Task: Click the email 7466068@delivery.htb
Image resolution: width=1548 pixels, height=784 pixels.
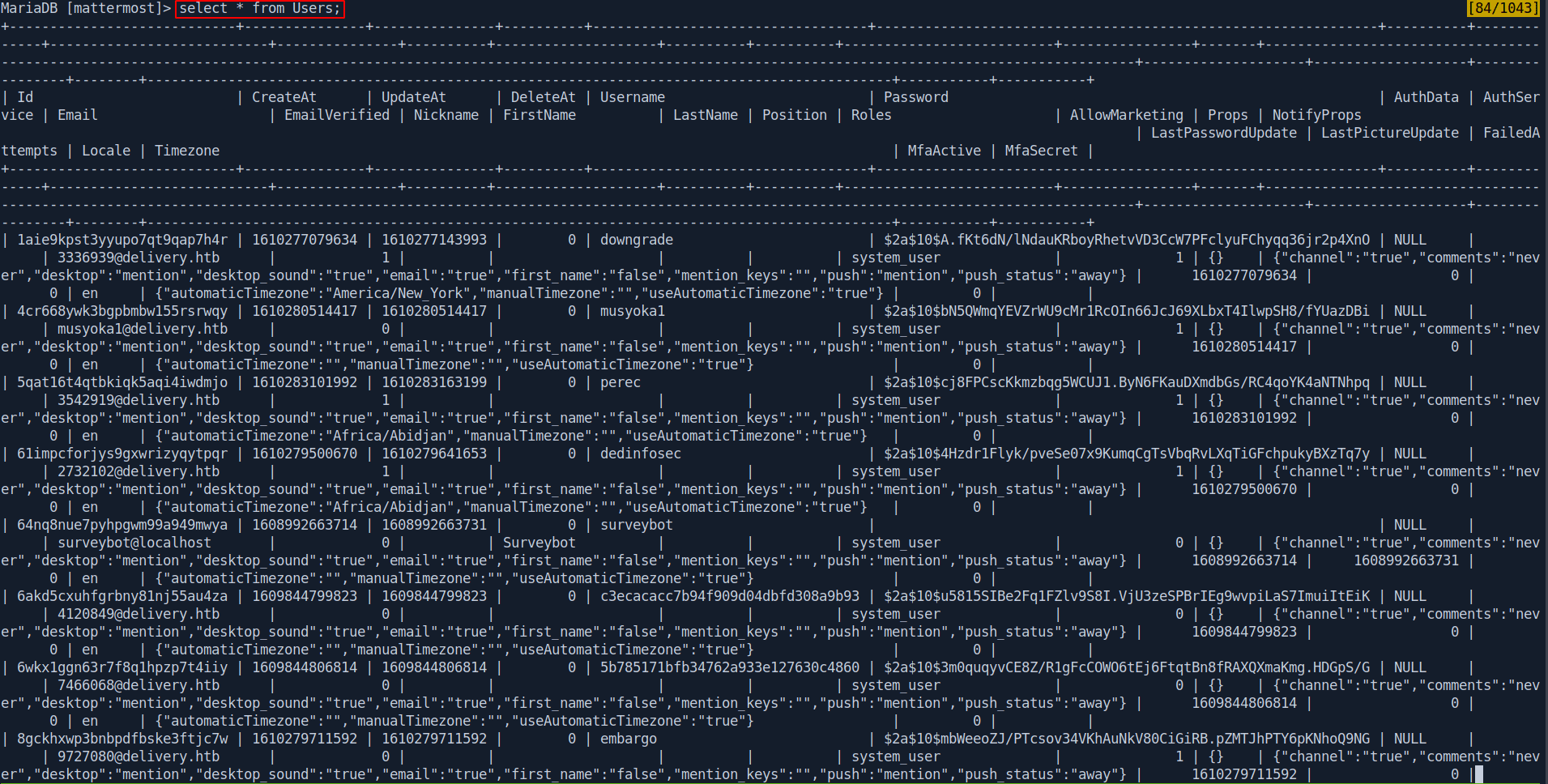Action: [x=139, y=685]
